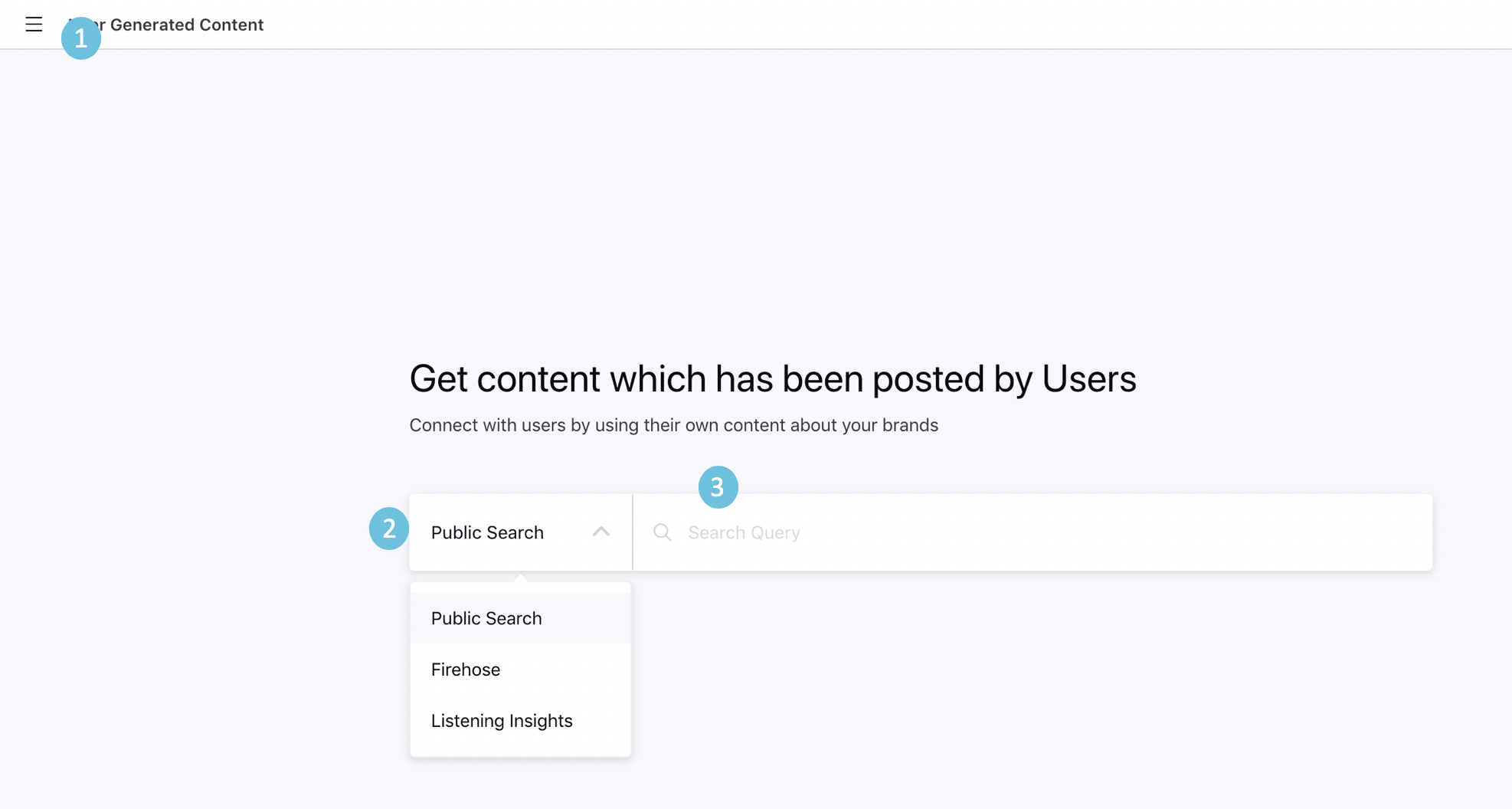1512x812 pixels.
Task: Click the upward chevron beside Public Search
Action: pyautogui.click(x=601, y=532)
